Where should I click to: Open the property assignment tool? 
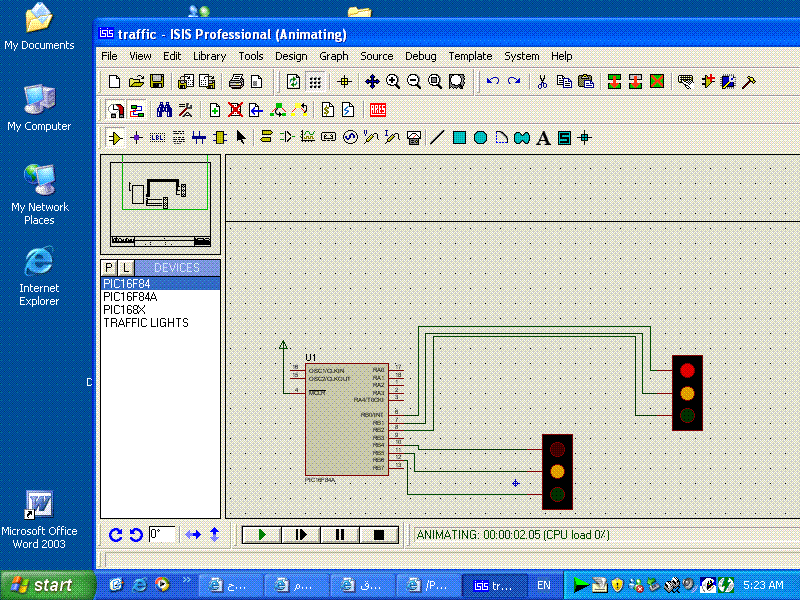(x=185, y=110)
